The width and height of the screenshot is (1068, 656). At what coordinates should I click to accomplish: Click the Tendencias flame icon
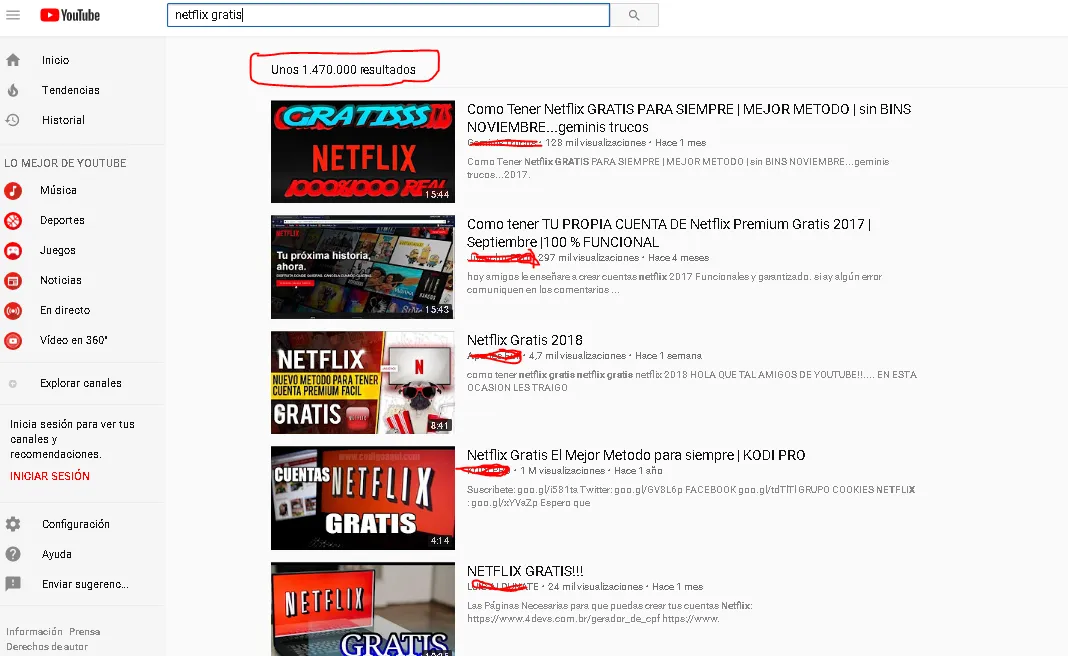(x=13, y=90)
